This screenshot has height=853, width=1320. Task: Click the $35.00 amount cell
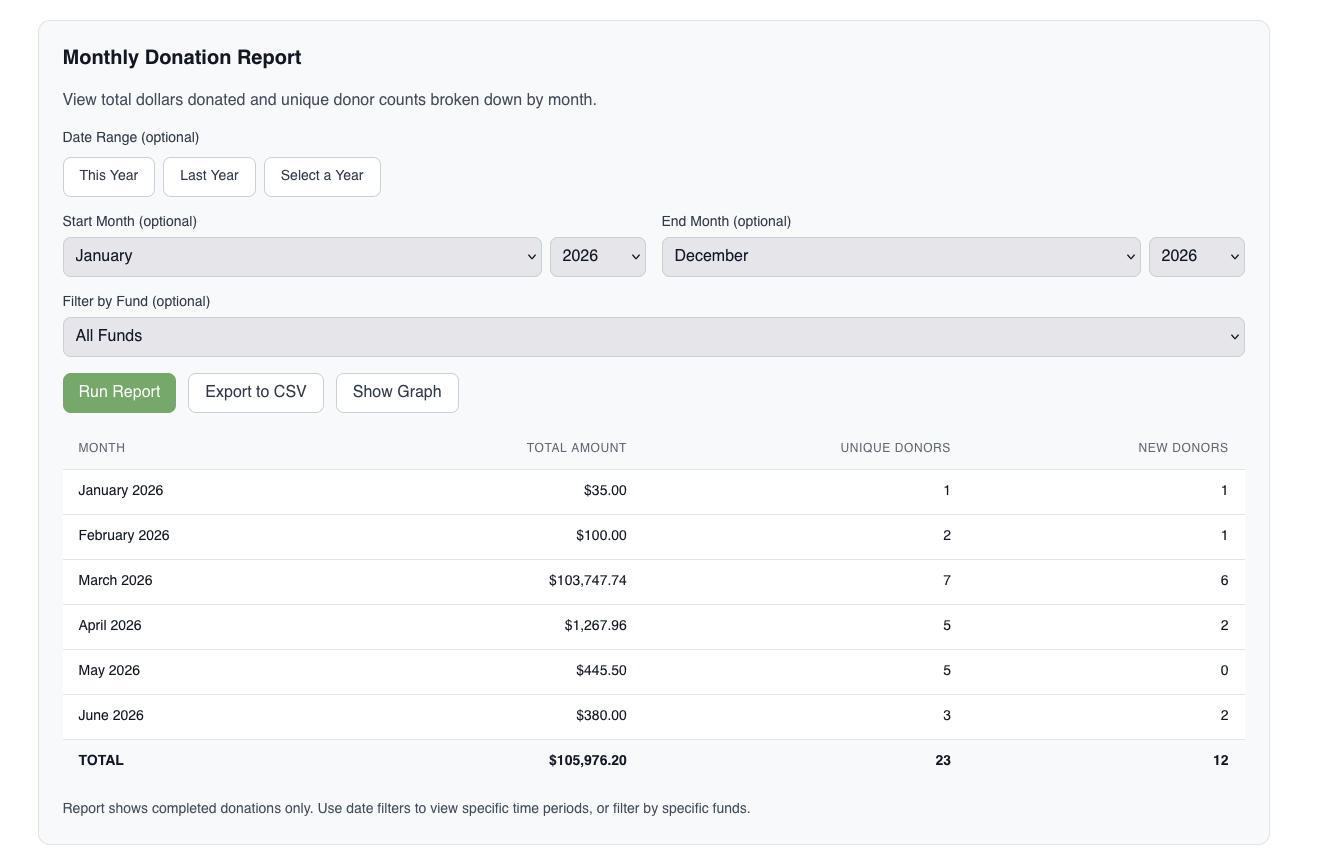[x=605, y=491]
